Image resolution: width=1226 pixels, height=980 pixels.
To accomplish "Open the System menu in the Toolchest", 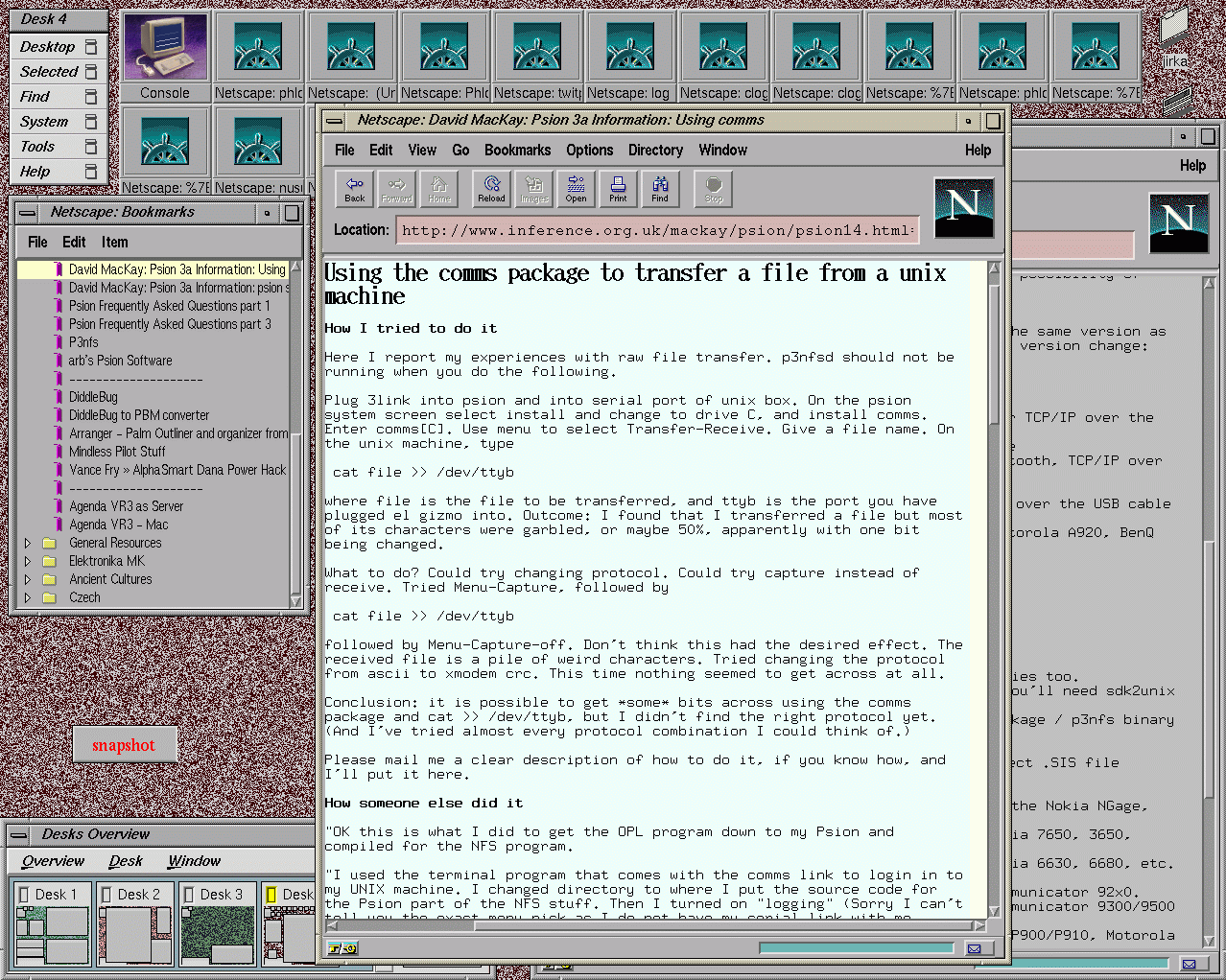I will 44,122.
